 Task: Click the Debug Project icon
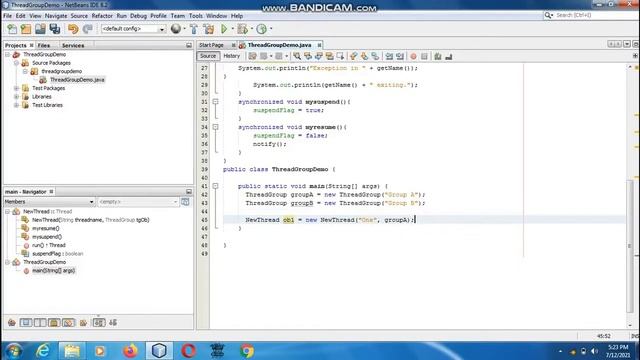pos(242,29)
